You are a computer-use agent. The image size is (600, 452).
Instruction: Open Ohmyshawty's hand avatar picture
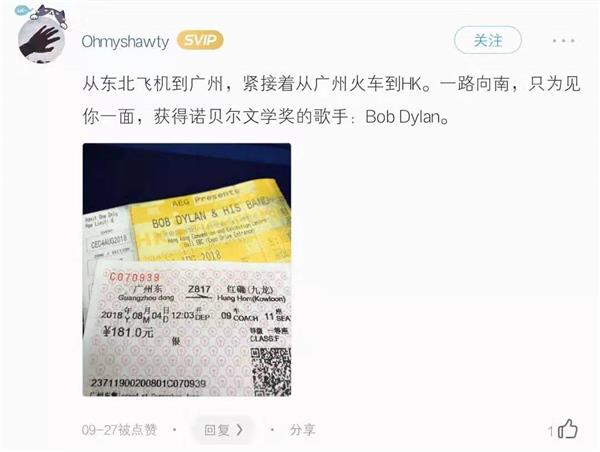41,40
